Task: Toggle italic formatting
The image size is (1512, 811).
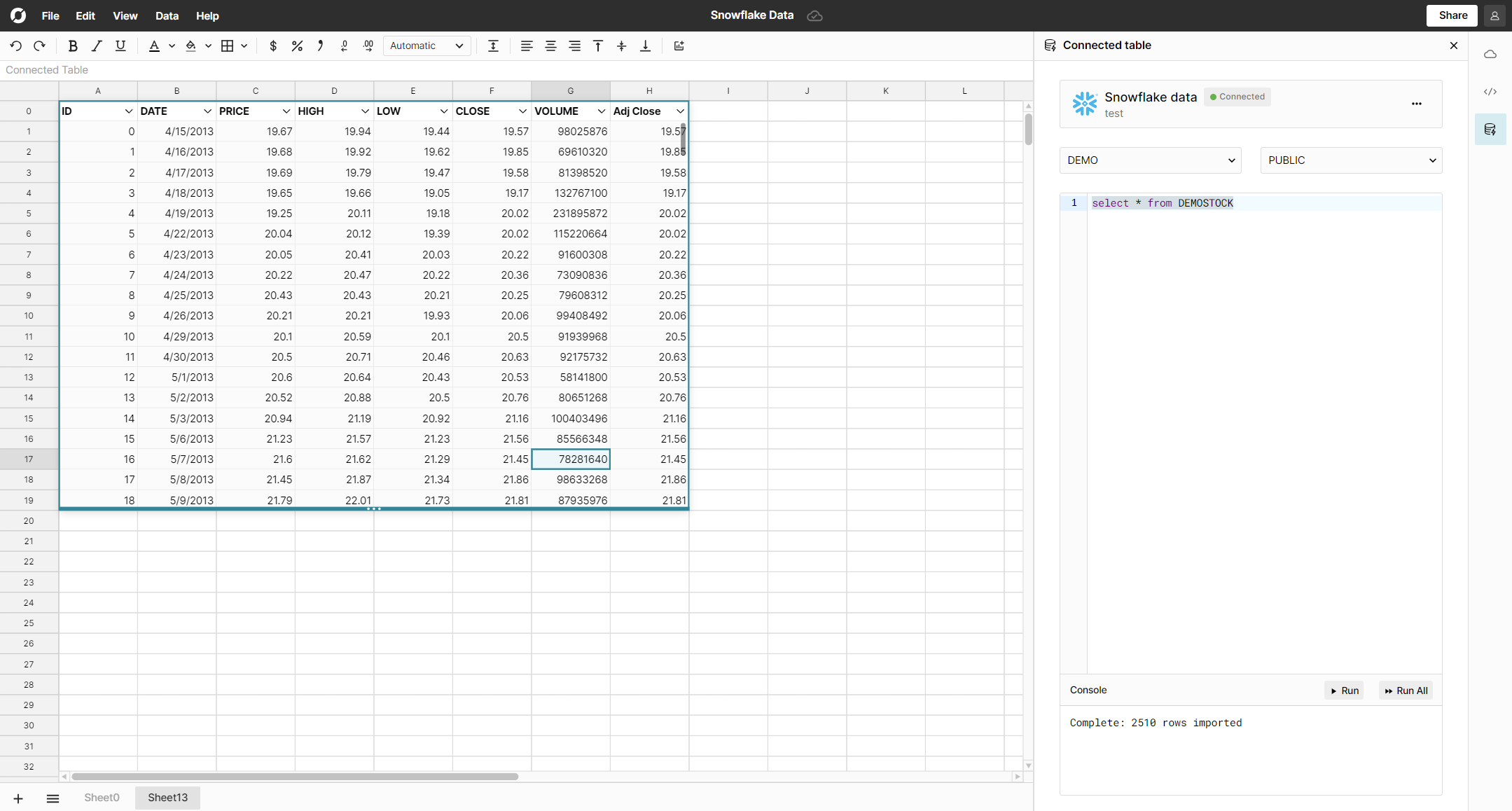Action: 97,46
